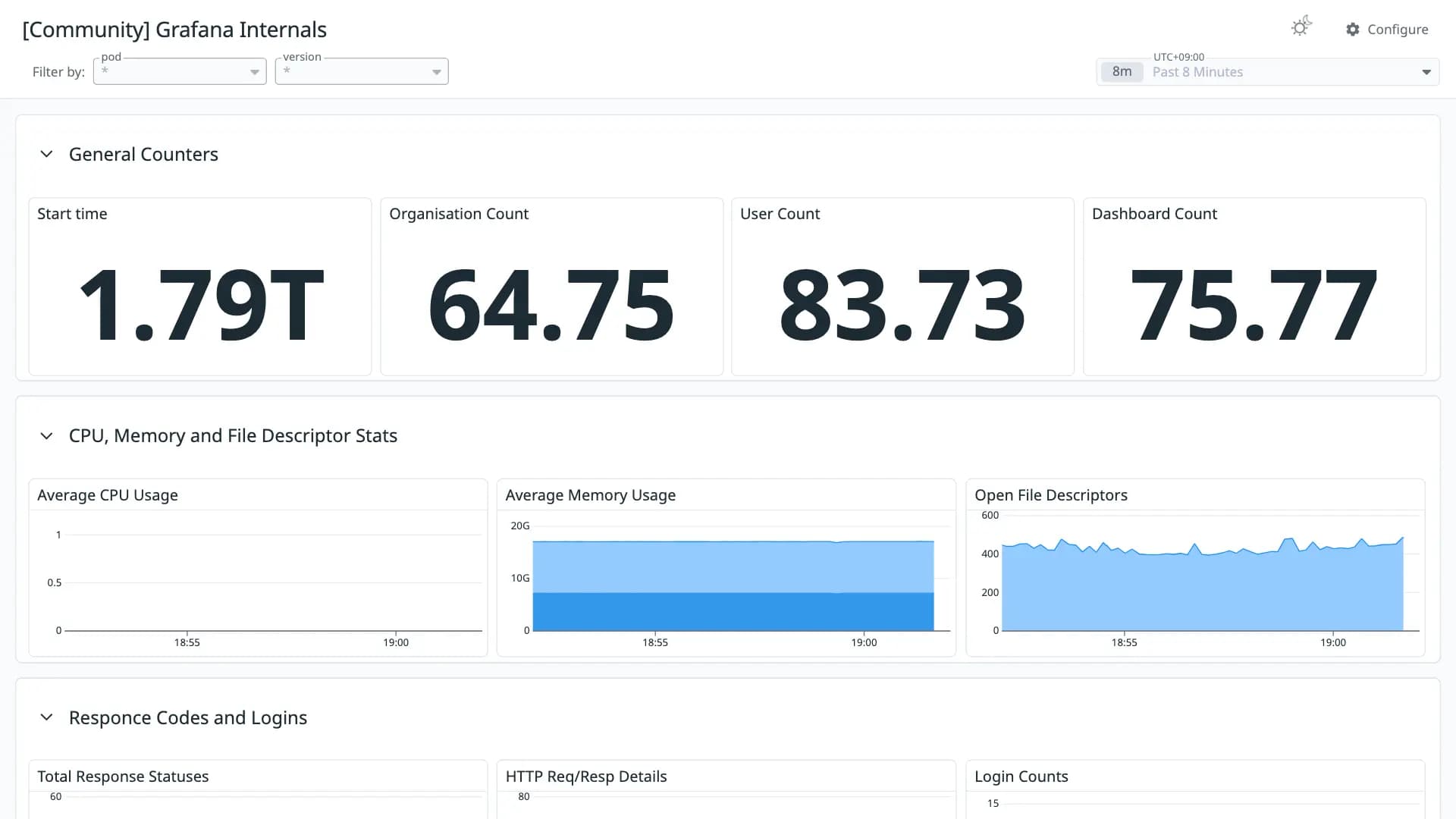Click the dark blue memory usage area
Screen dimensions: 1456x819
pos(733,612)
